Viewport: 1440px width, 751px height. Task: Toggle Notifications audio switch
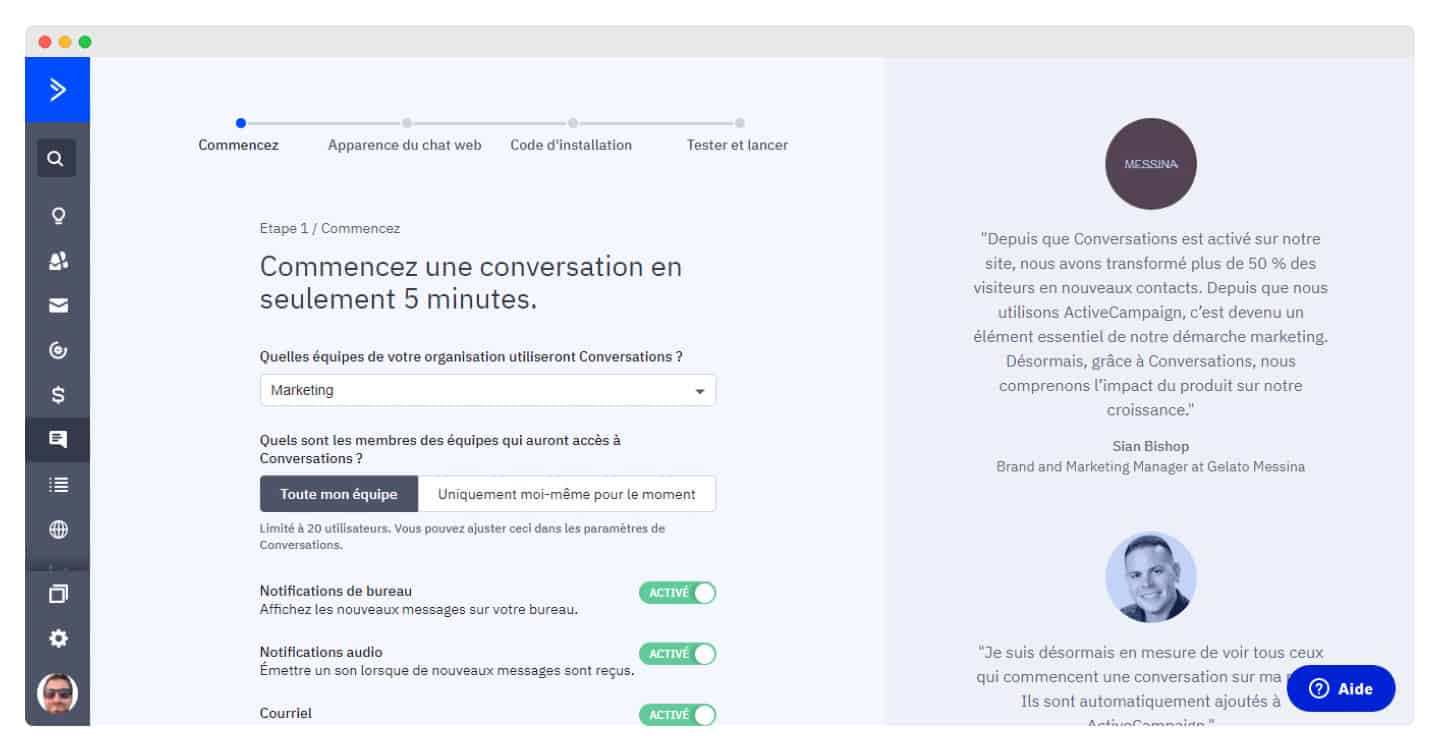(677, 654)
